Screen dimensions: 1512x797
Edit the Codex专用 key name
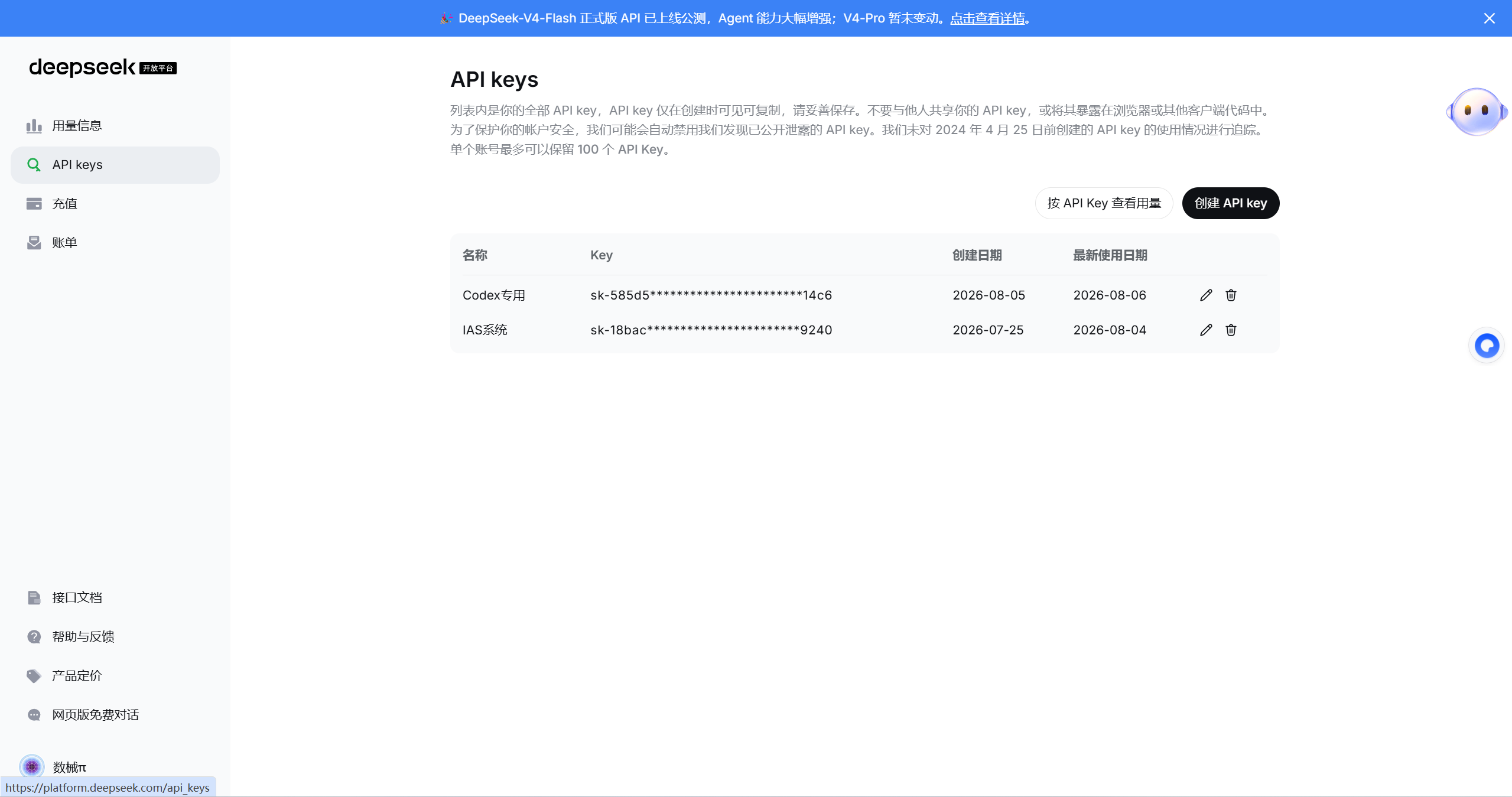pyautogui.click(x=1206, y=295)
